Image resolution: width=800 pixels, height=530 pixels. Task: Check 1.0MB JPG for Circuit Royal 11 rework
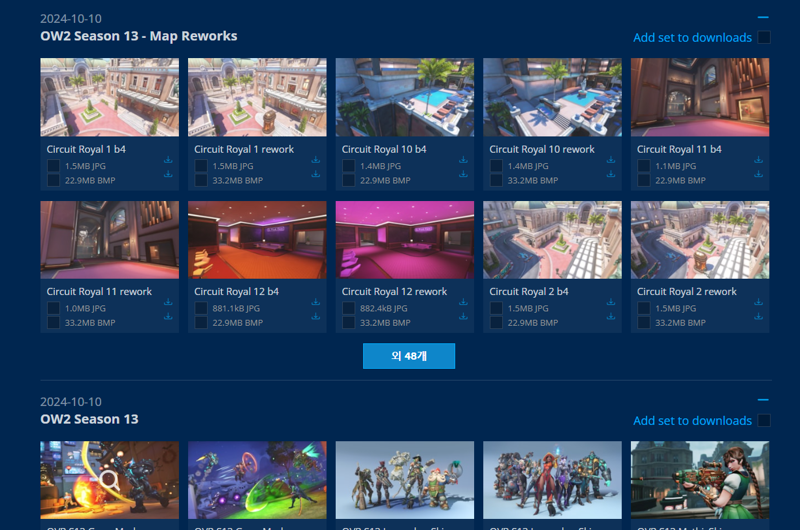pyautogui.click(x=53, y=308)
